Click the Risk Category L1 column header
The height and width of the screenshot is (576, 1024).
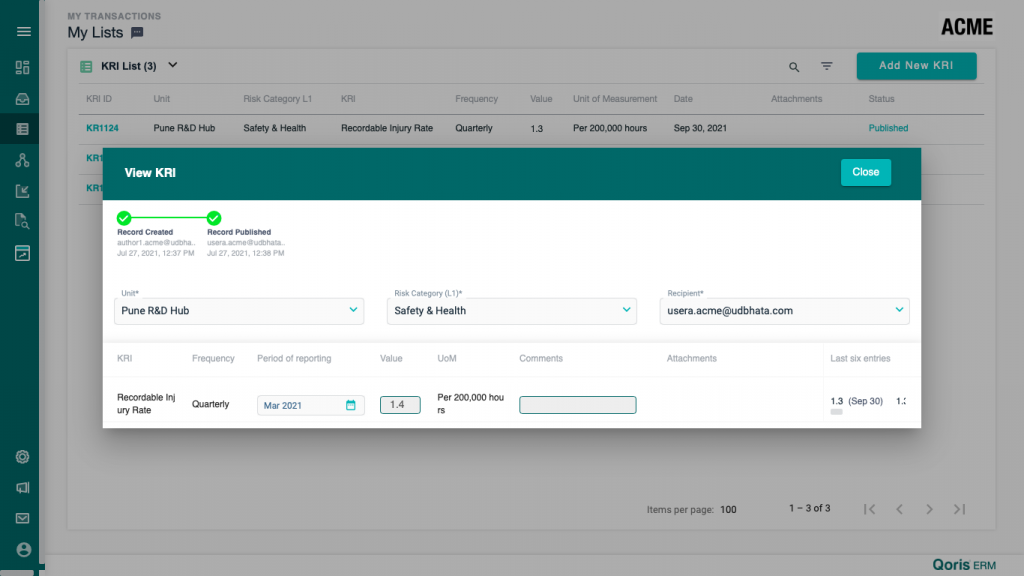278,99
